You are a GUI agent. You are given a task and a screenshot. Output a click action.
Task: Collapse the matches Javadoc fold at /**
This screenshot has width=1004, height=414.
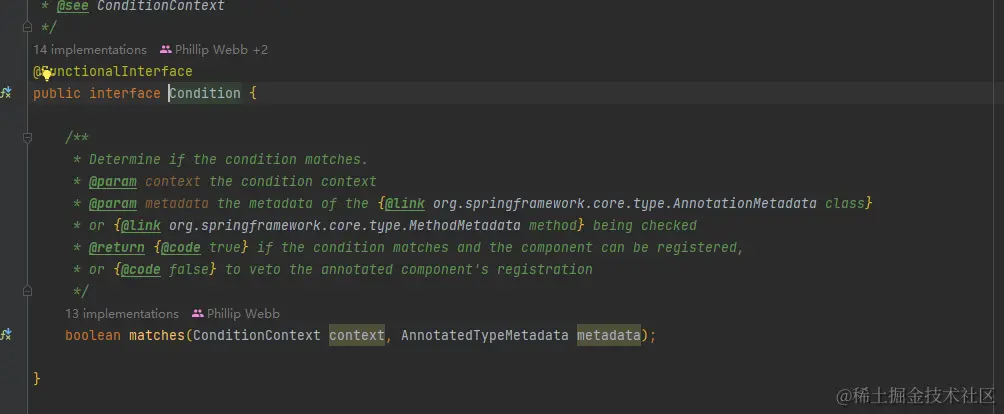[27, 137]
